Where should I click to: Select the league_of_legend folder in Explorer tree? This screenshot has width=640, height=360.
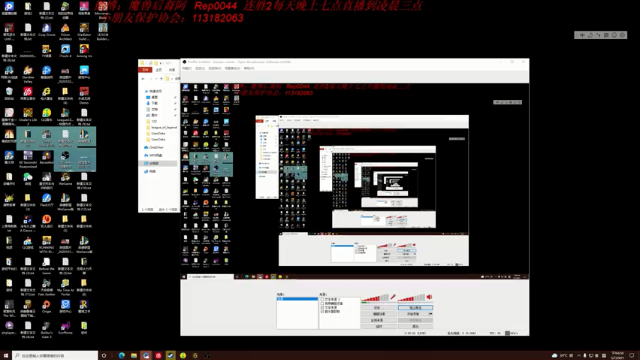[161, 127]
